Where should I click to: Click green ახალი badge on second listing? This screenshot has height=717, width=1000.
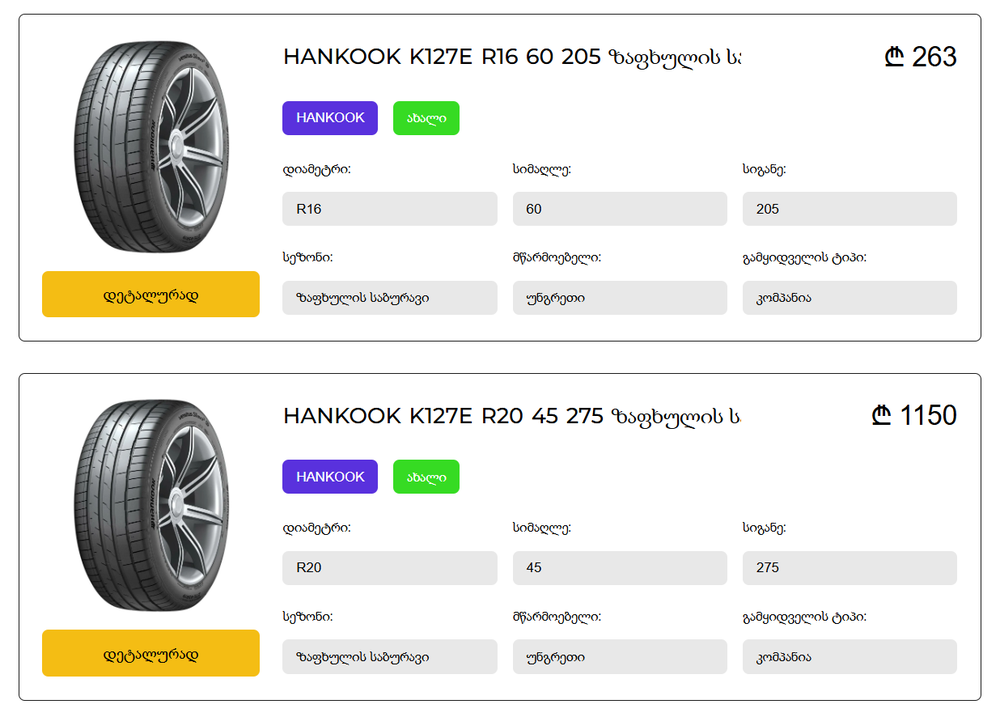point(426,477)
